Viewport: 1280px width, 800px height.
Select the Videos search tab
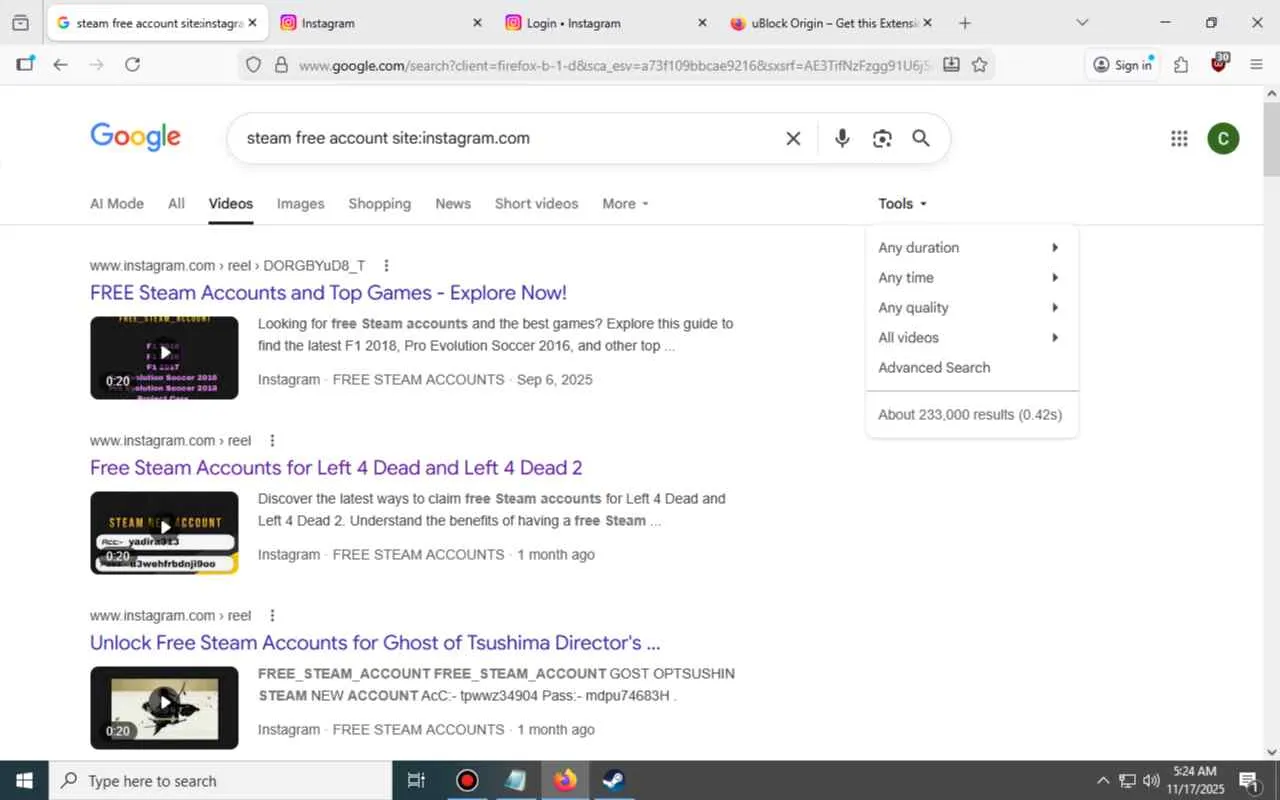tap(231, 204)
